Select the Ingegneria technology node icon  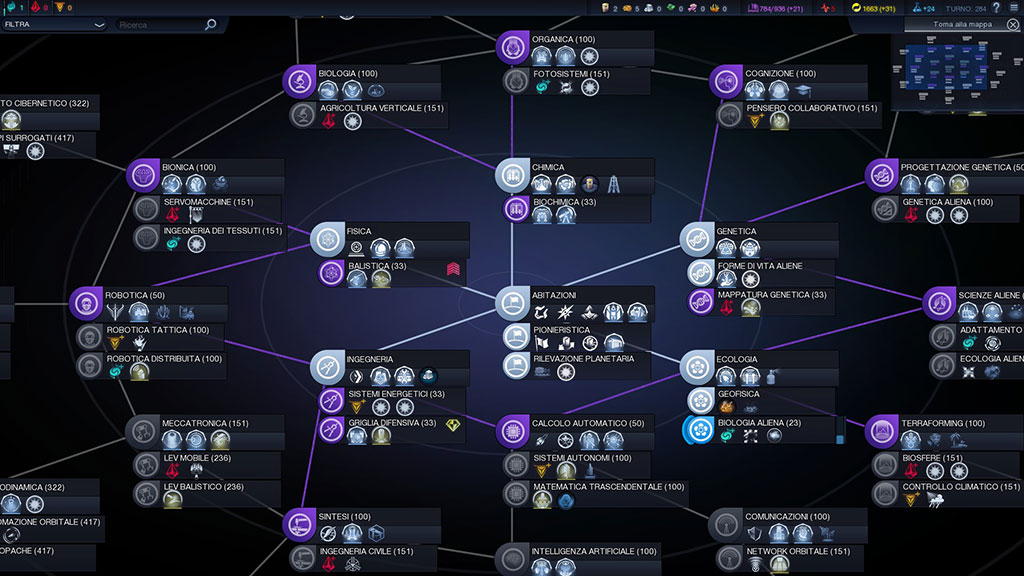tap(327, 367)
